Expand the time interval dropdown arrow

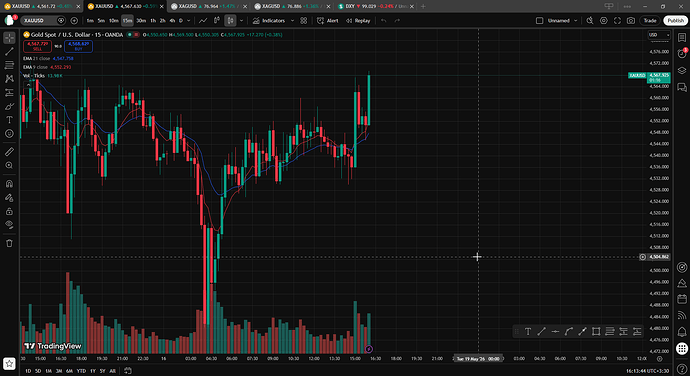point(189,21)
